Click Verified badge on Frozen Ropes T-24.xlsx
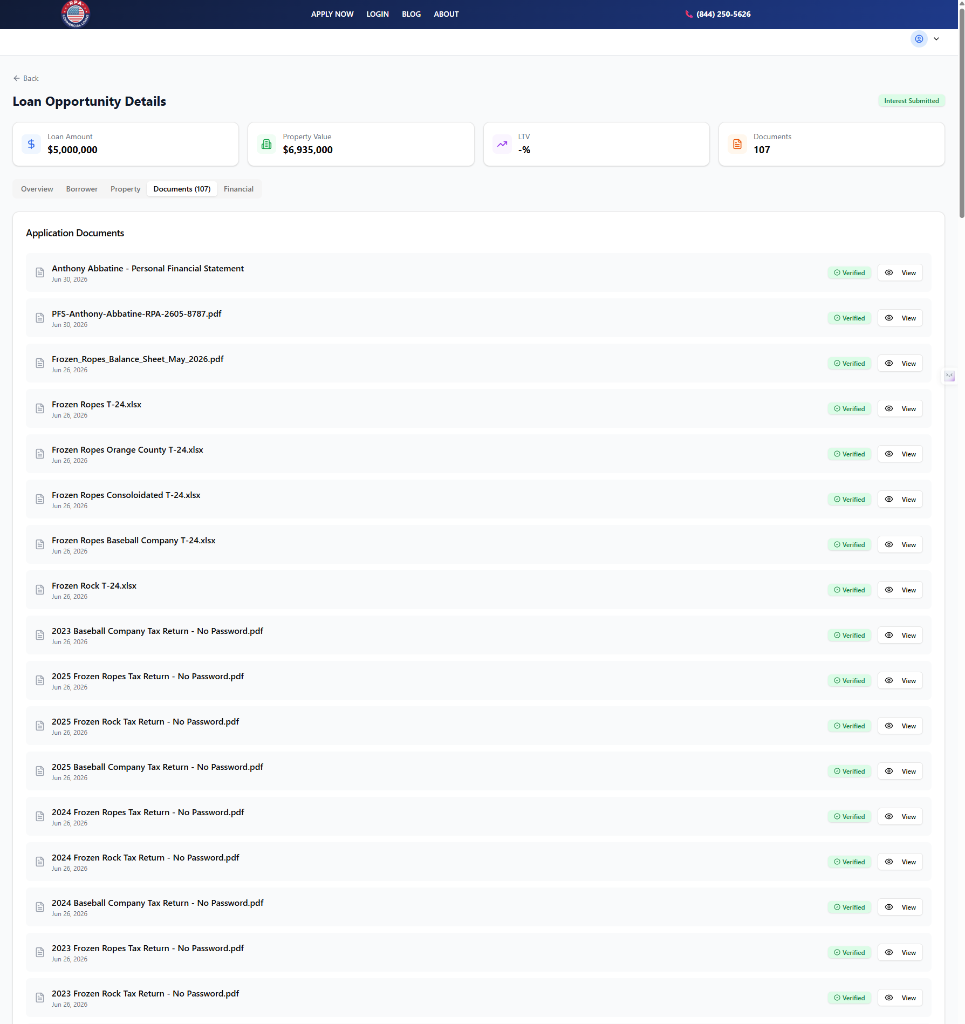Viewport: 965px width, 1024px height. click(x=849, y=409)
